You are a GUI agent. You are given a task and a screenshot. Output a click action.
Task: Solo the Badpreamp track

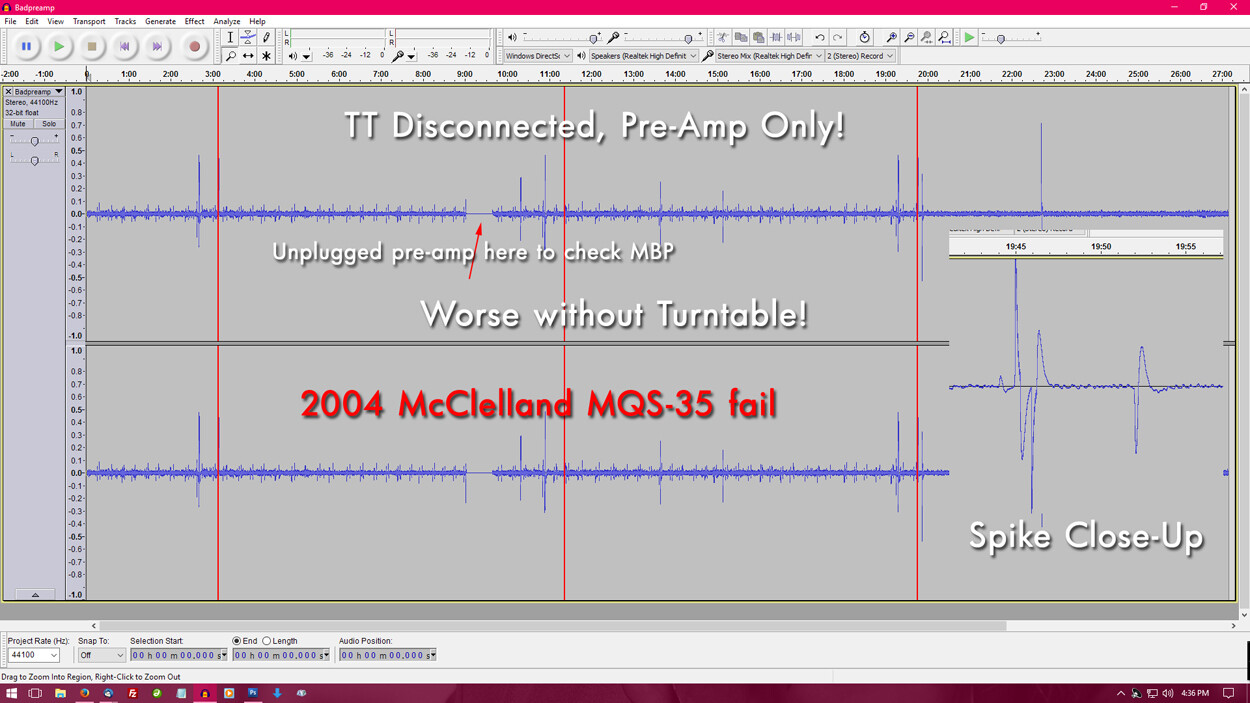point(49,124)
